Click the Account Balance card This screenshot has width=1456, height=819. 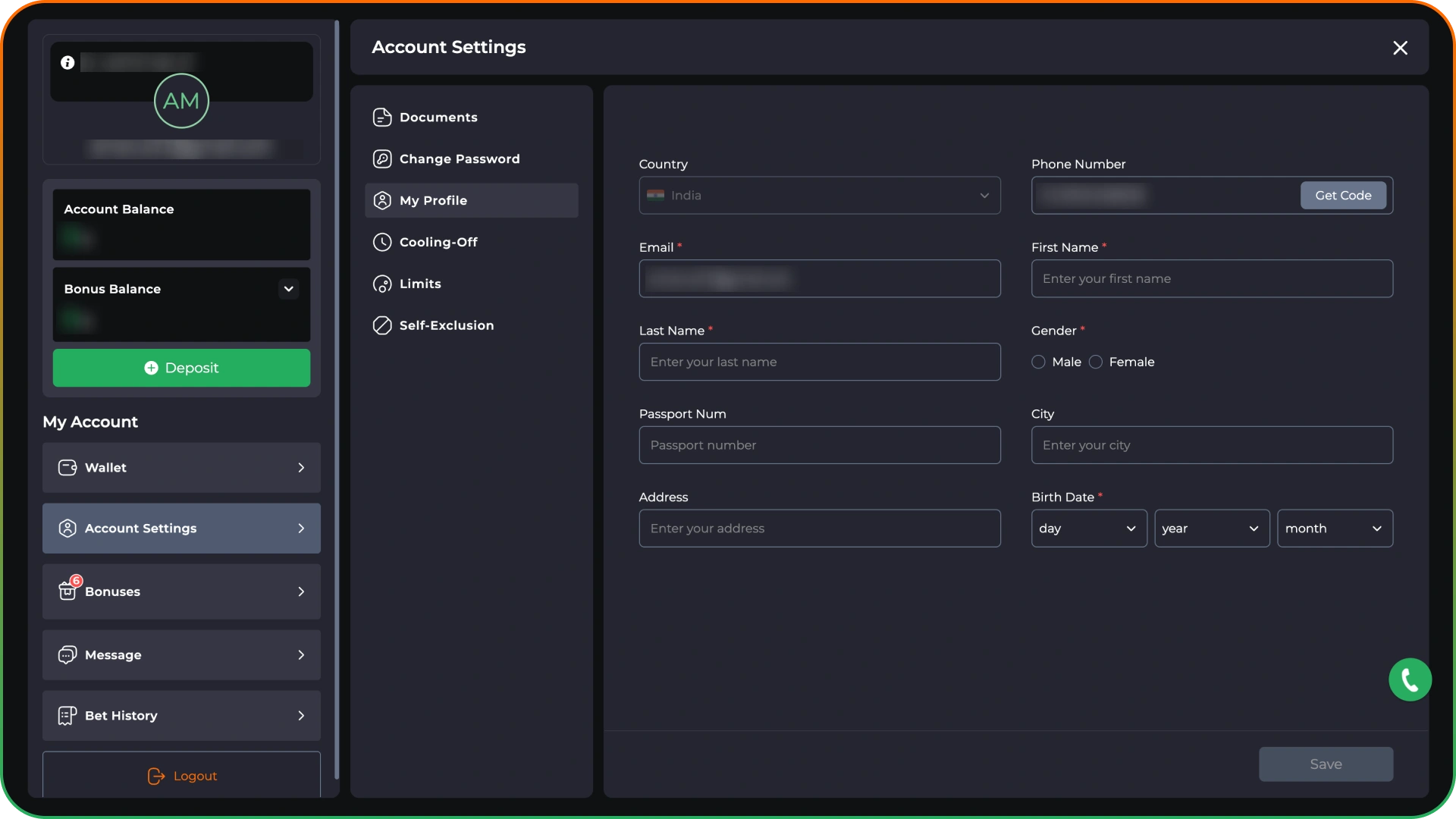tap(181, 224)
